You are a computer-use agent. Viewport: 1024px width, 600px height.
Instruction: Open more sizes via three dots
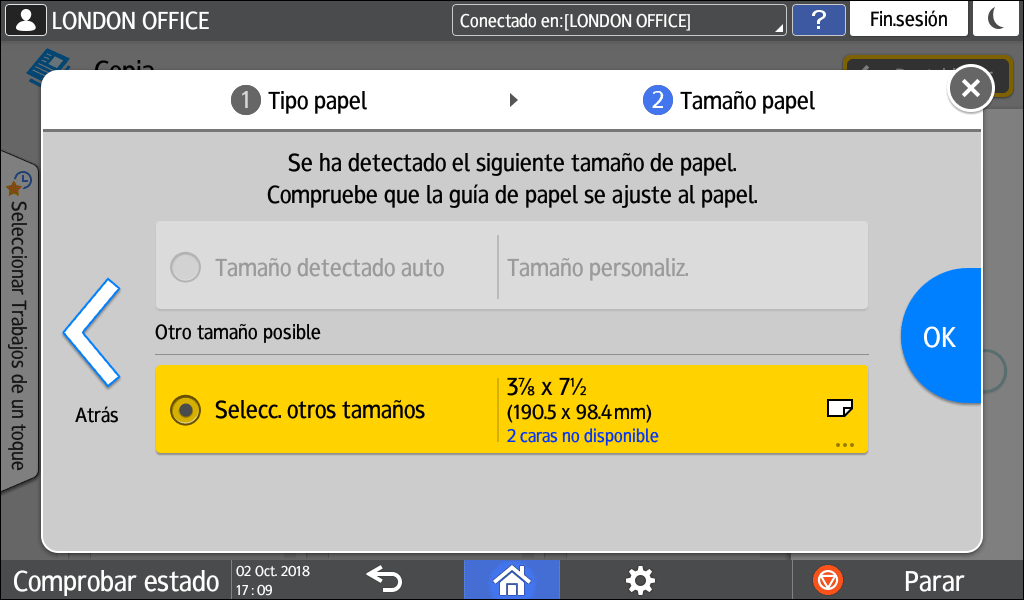click(x=844, y=445)
